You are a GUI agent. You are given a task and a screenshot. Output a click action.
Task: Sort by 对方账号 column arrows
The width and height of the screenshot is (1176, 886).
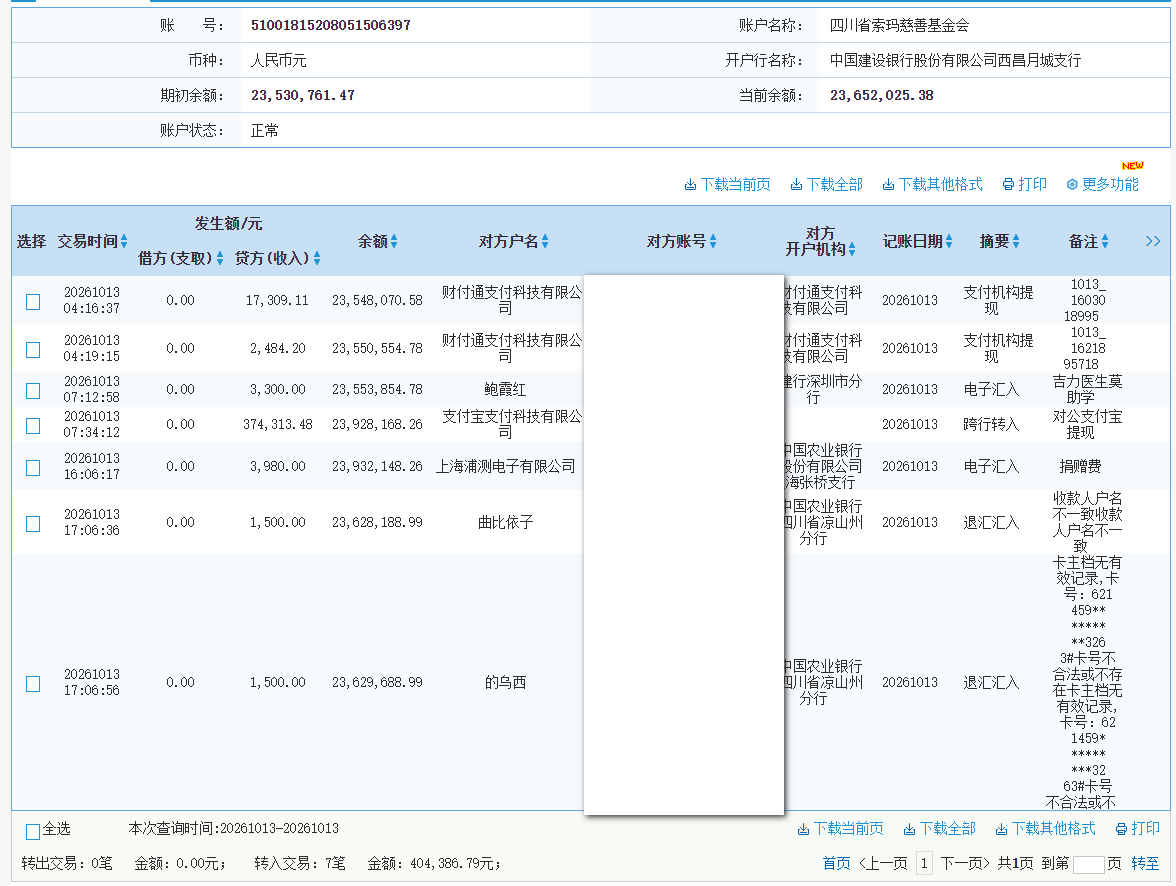point(712,241)
